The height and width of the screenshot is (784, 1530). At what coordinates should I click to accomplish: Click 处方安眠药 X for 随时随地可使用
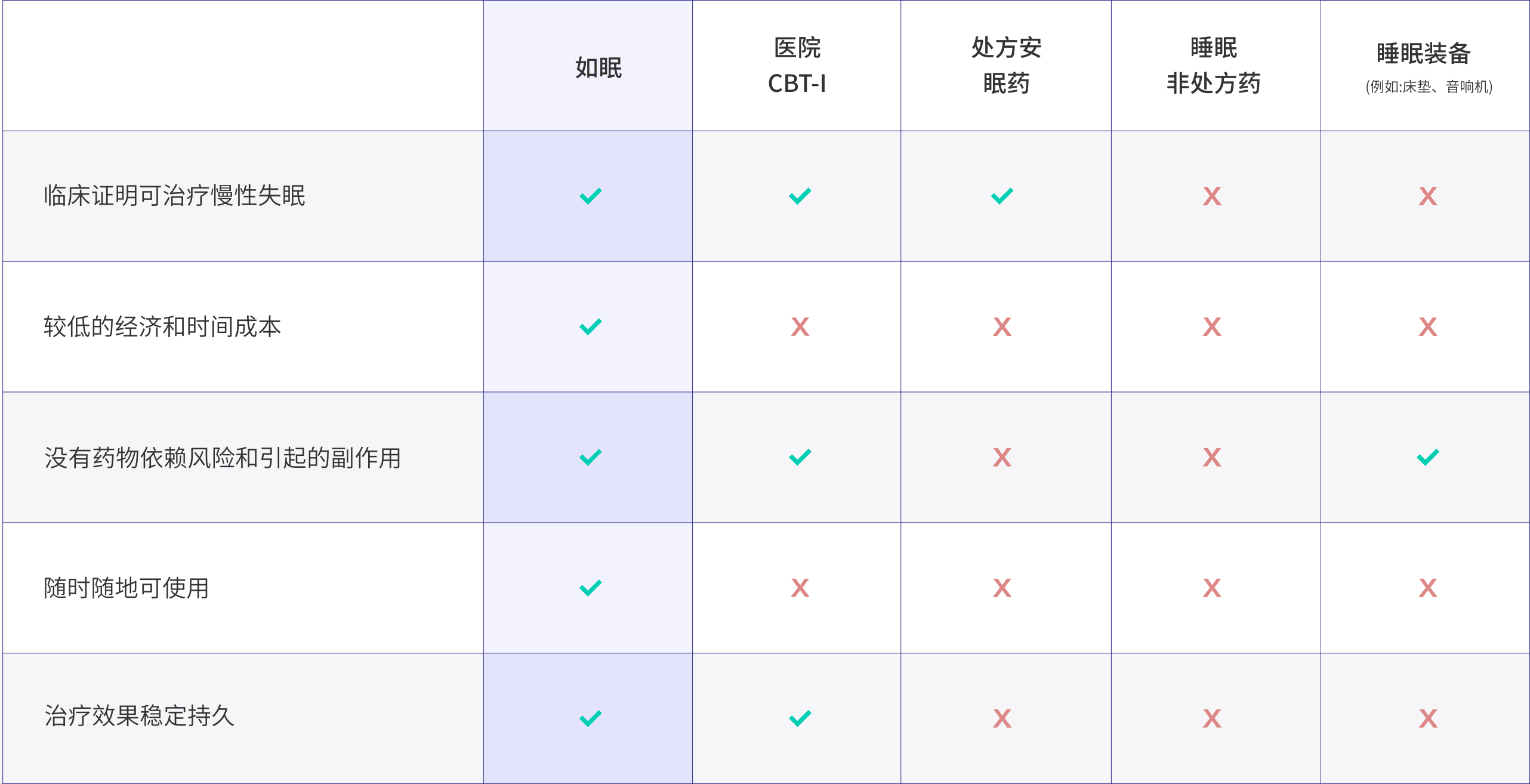tap(1002, 588)
